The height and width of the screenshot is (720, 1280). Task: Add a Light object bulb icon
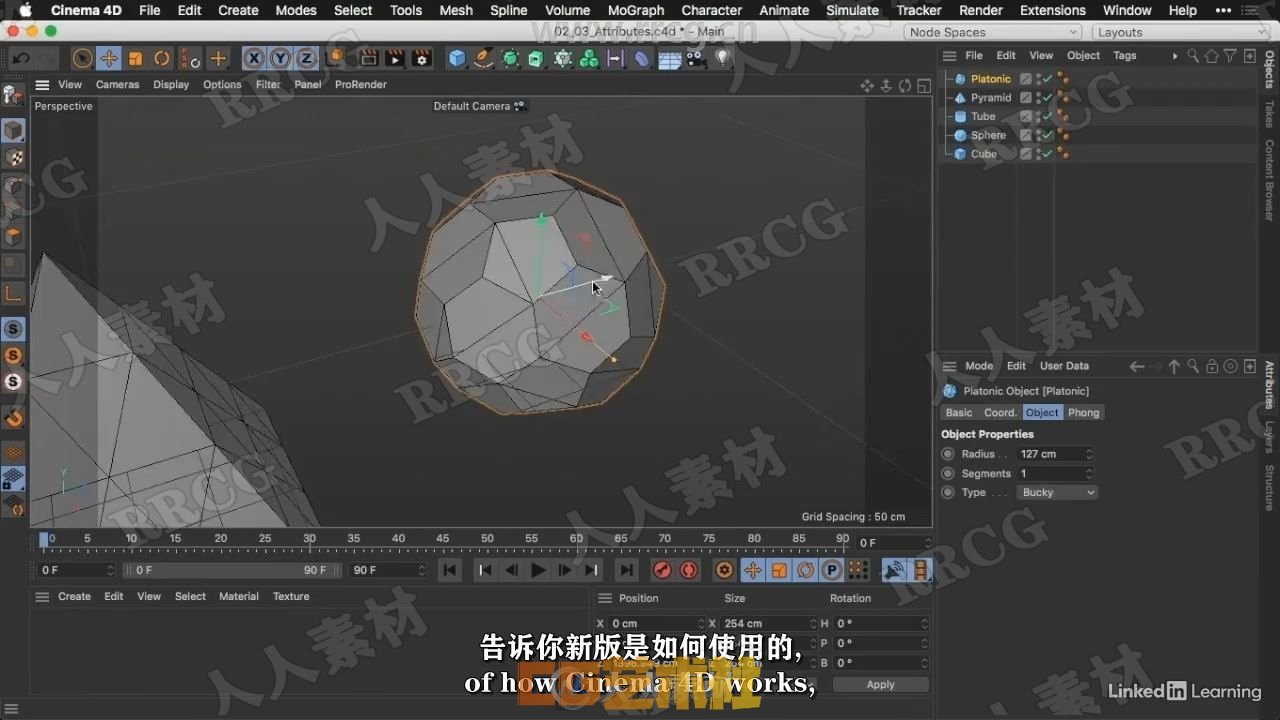(722, 58)
